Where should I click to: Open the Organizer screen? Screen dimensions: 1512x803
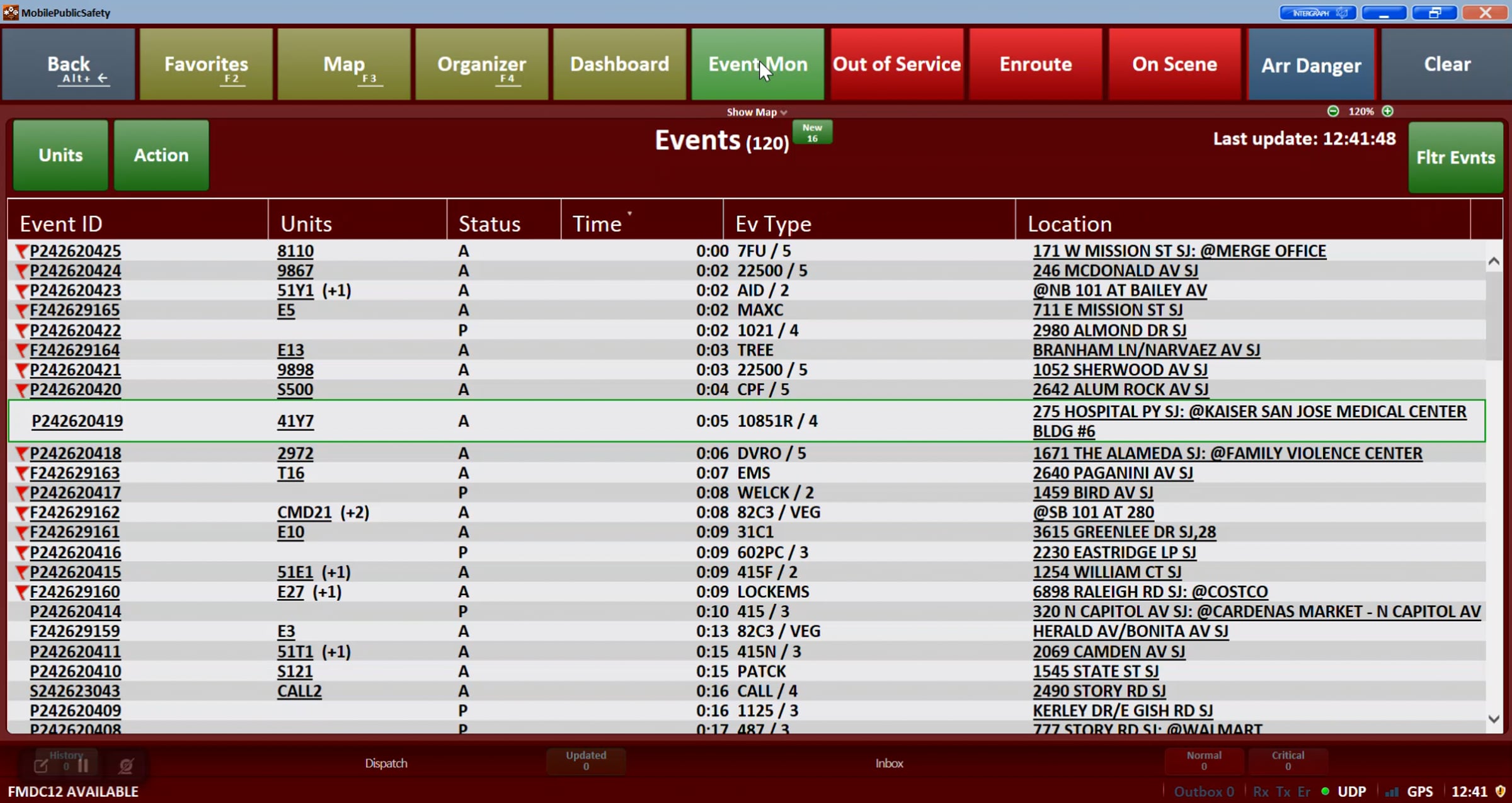pos(481,64)
